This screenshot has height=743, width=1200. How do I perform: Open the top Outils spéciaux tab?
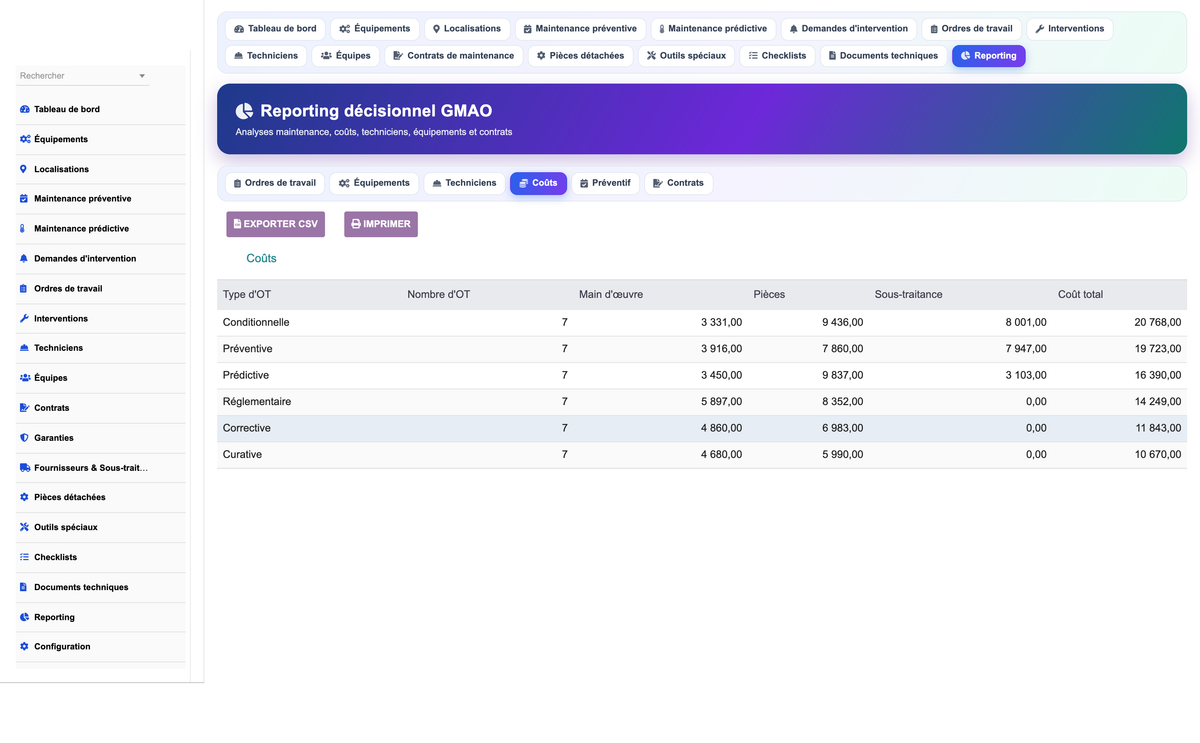(687, 56)
